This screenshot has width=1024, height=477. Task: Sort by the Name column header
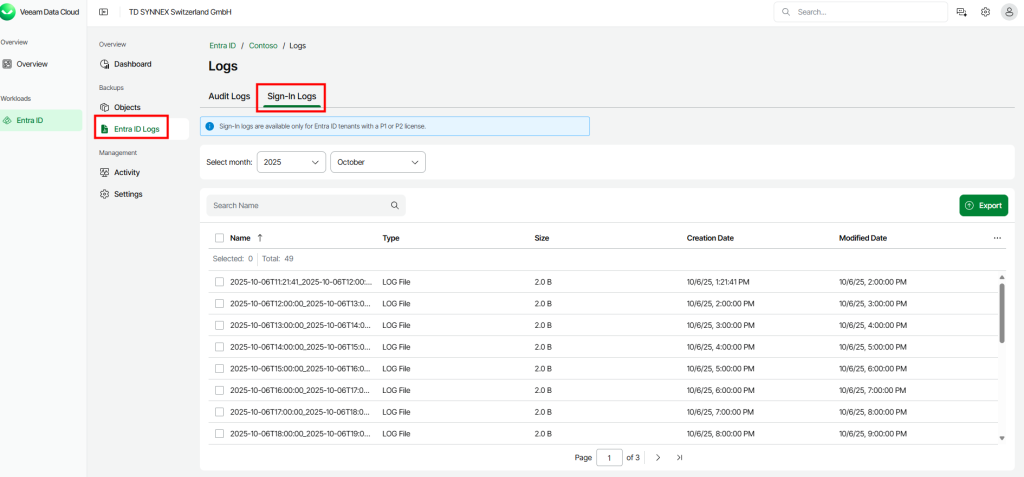(x=240, y=238)
